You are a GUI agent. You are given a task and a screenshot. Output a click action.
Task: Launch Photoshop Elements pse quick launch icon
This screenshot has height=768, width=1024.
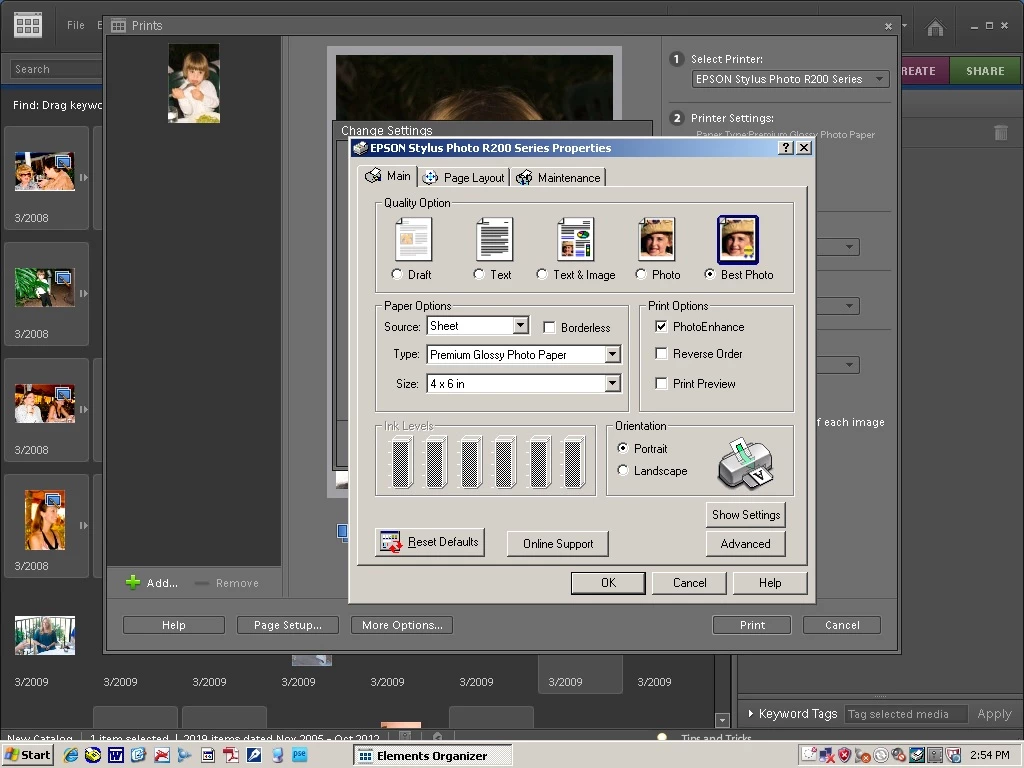(299, 754)
